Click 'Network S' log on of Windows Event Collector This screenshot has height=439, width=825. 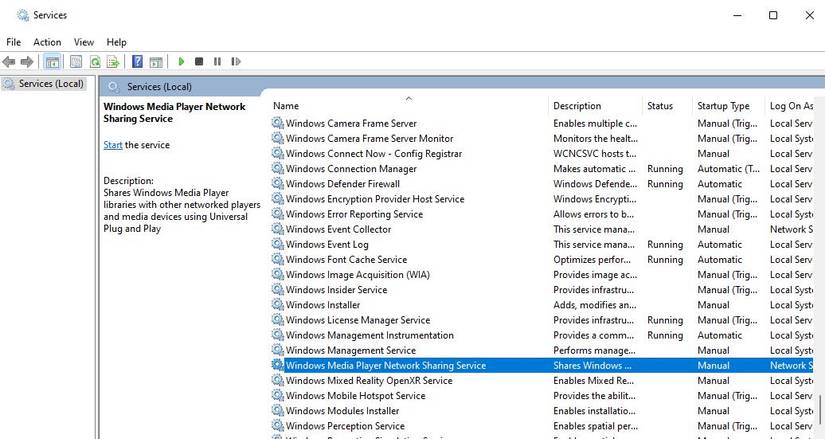click(x=791, y=229)
